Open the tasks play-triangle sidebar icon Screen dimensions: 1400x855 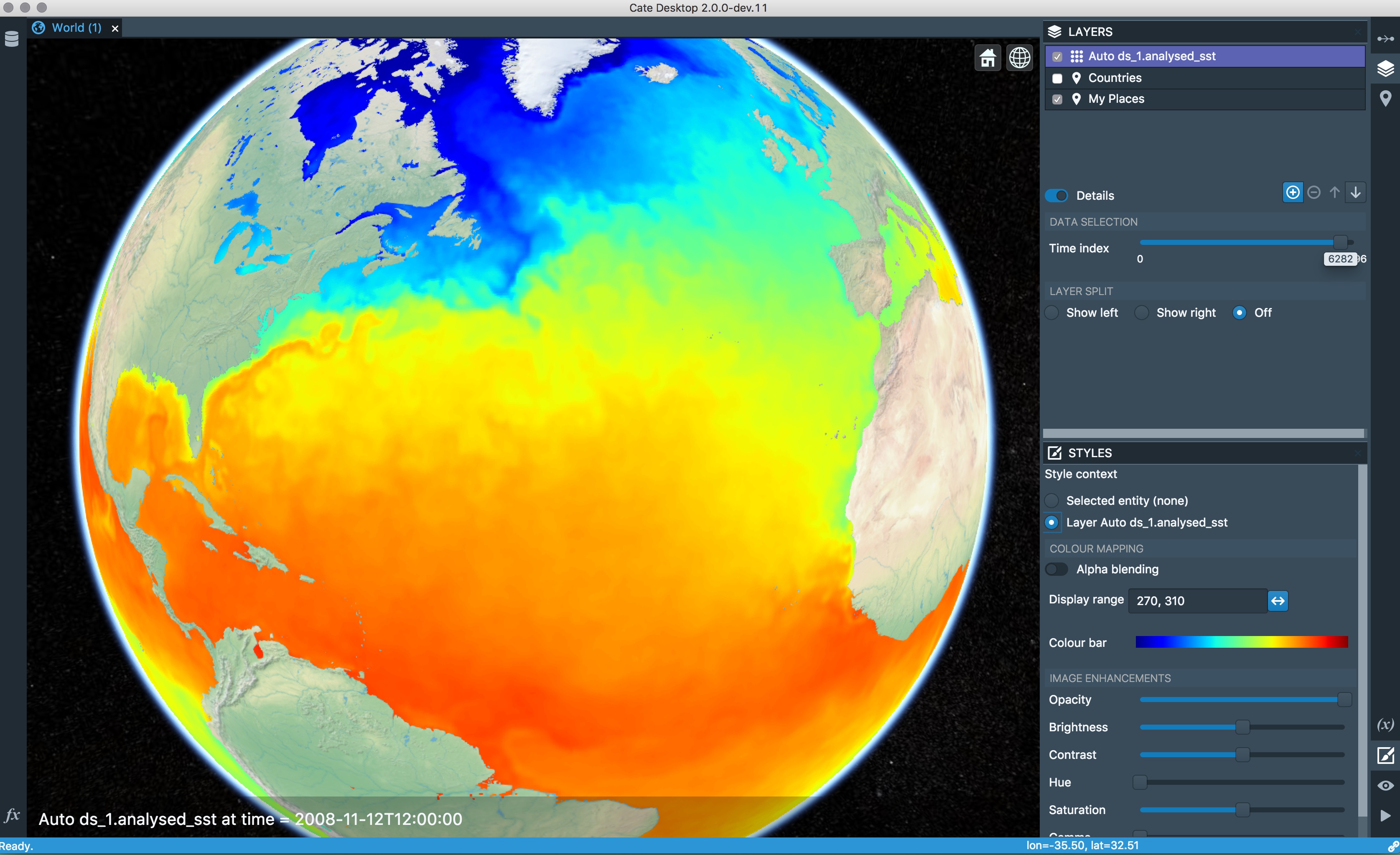pyautogui.click(x=1385, y=815)
